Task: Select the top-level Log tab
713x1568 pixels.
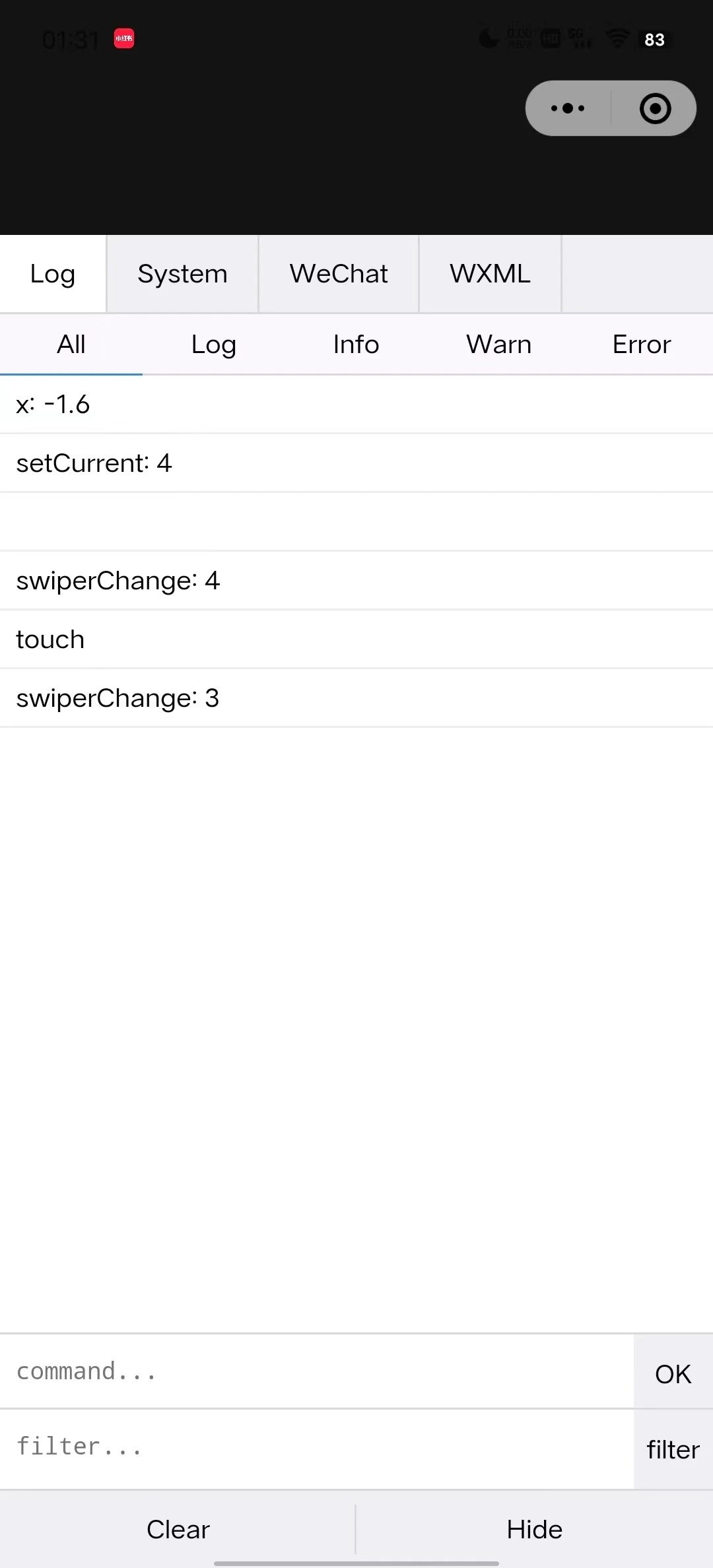Action: click(x=53, y=274)
